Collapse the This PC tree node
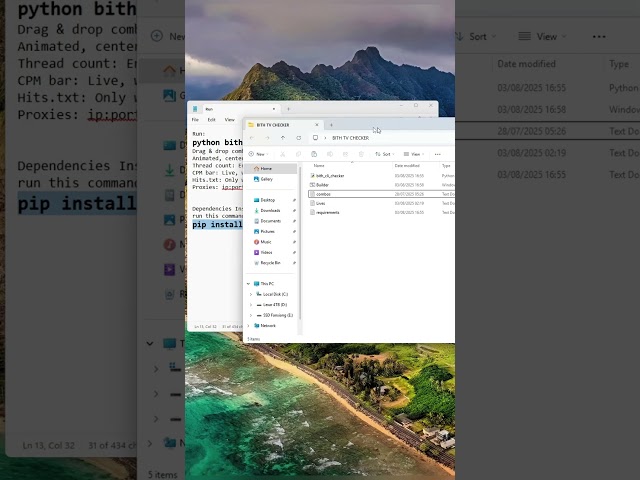Viewport: 640px width, 480px height. 250,284
